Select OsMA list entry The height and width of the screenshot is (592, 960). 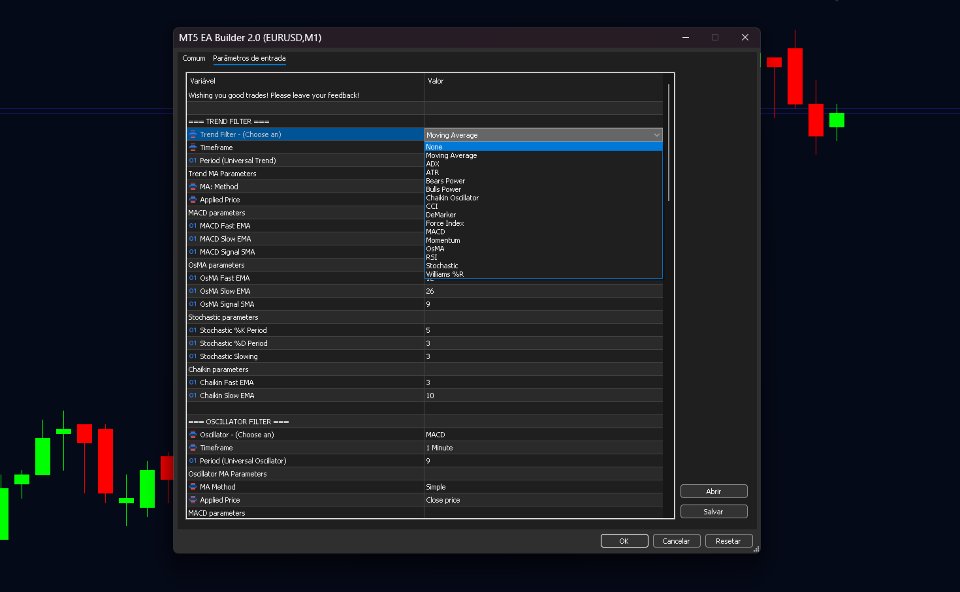[543, 249]
